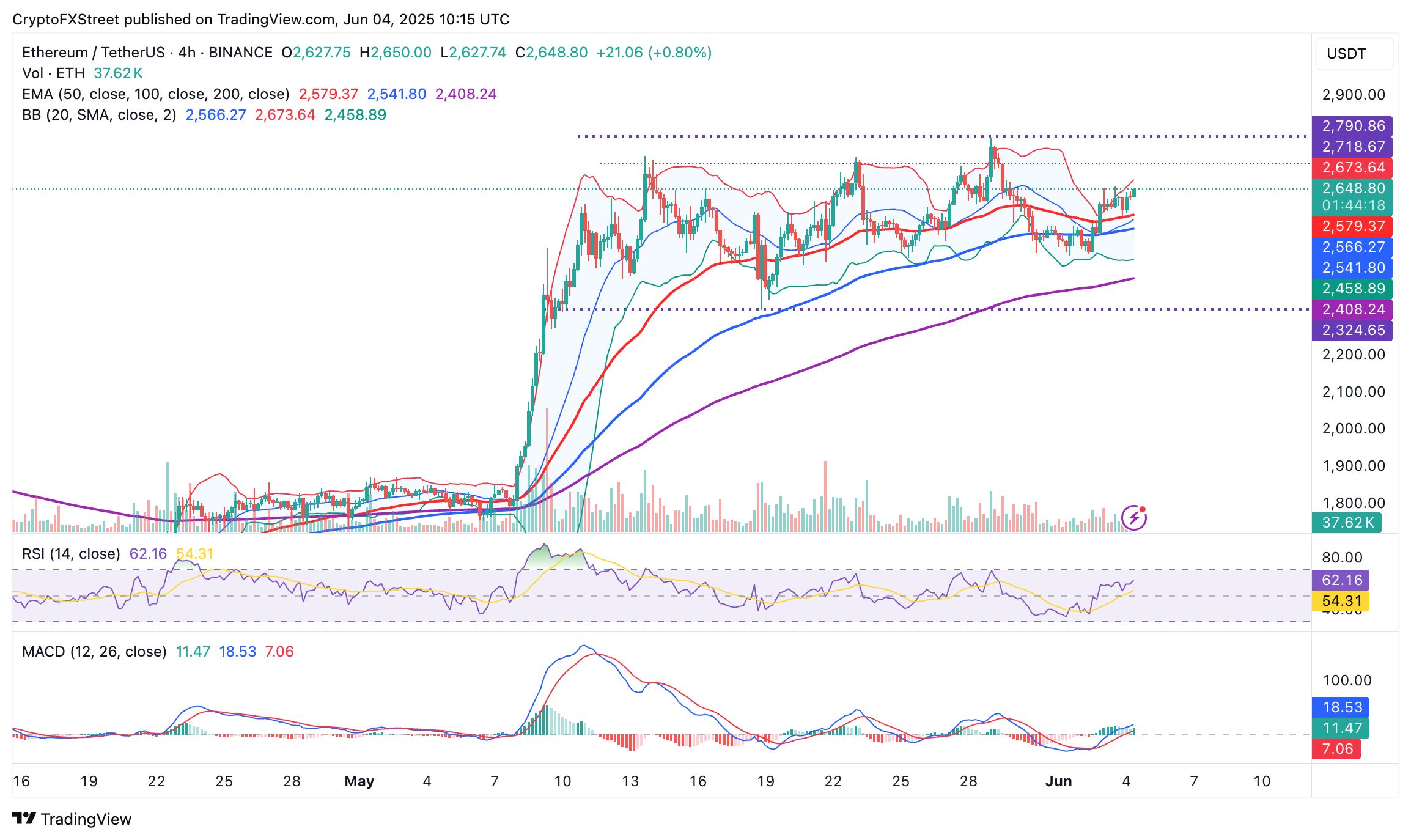This screenshot has height=840, width=1411.
Task: Click the current price 2,648.80 label
Action: (1352, 188)
